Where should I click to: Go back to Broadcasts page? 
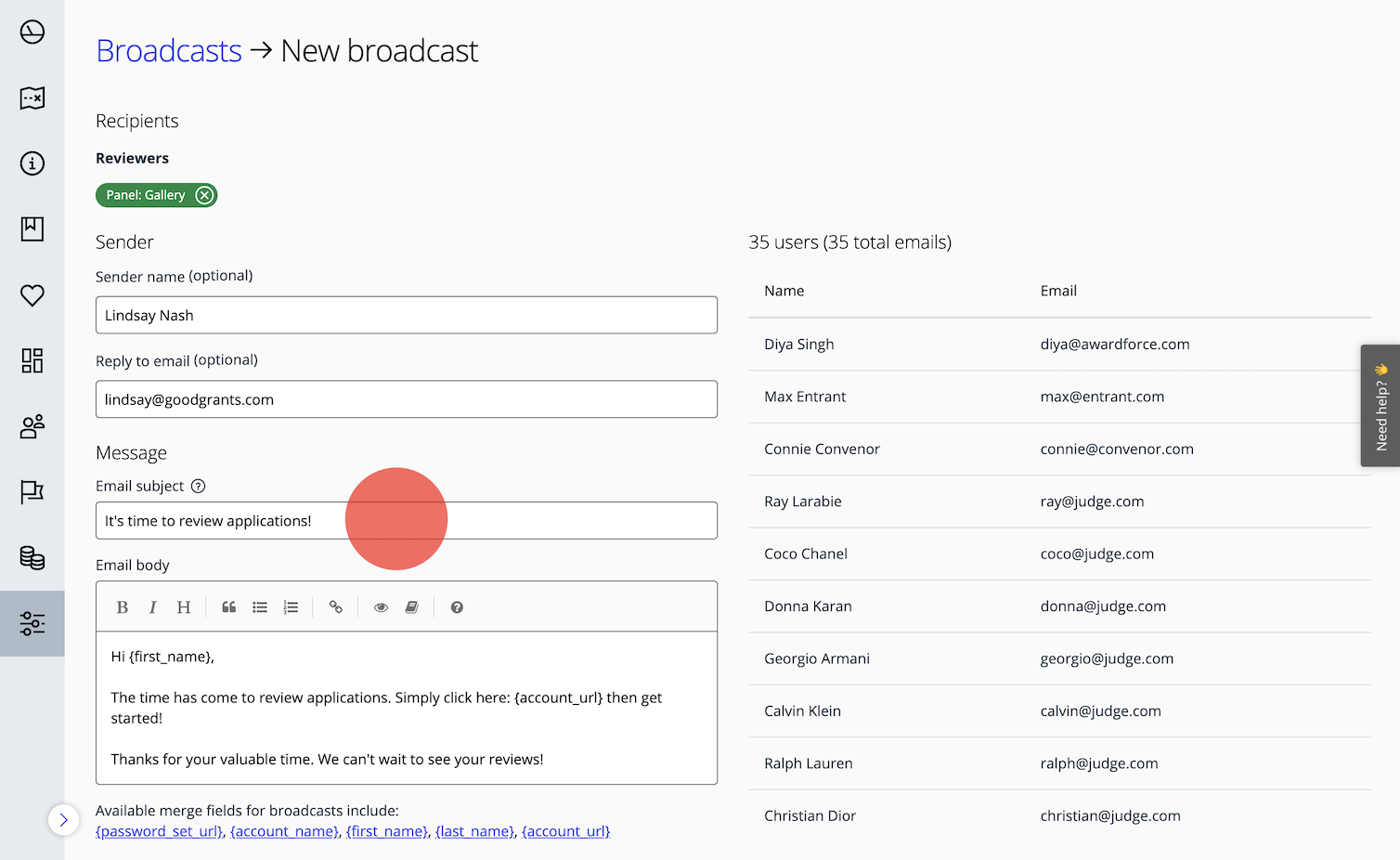click(x=169, y=51)
